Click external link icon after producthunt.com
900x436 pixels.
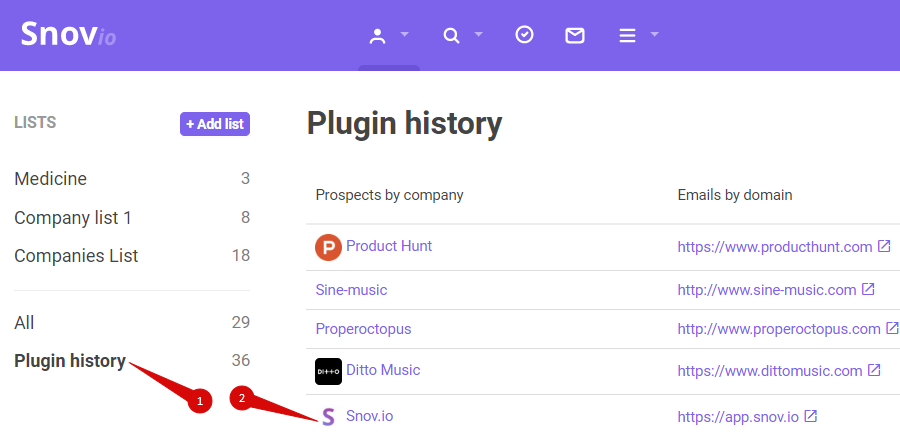tap(884, 247)
